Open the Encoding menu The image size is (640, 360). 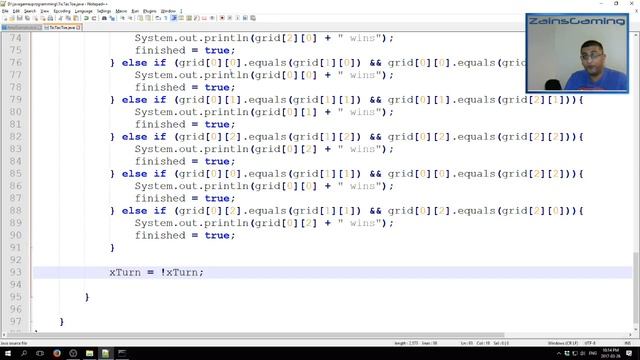tap(62, 11)
